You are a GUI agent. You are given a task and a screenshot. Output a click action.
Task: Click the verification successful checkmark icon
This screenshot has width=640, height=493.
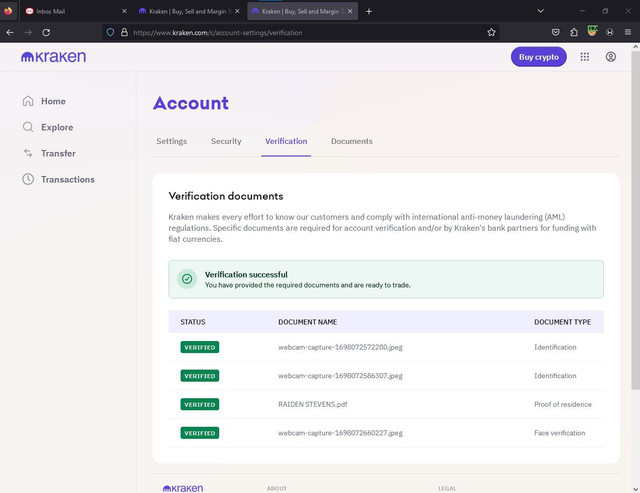(x=187, y=279)
